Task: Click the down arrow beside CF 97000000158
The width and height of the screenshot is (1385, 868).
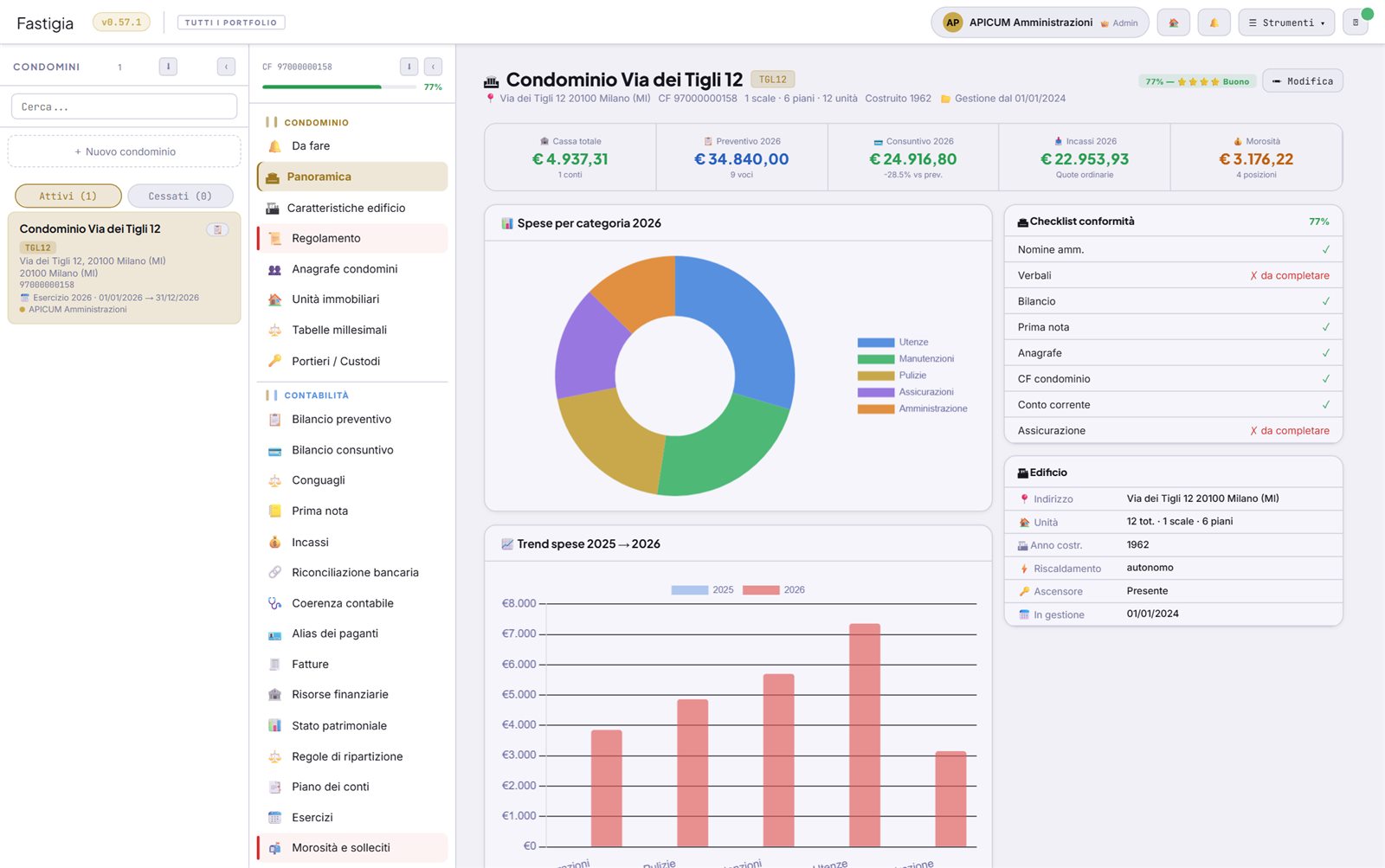Action: pyautogui.click(x=409, y=67)
